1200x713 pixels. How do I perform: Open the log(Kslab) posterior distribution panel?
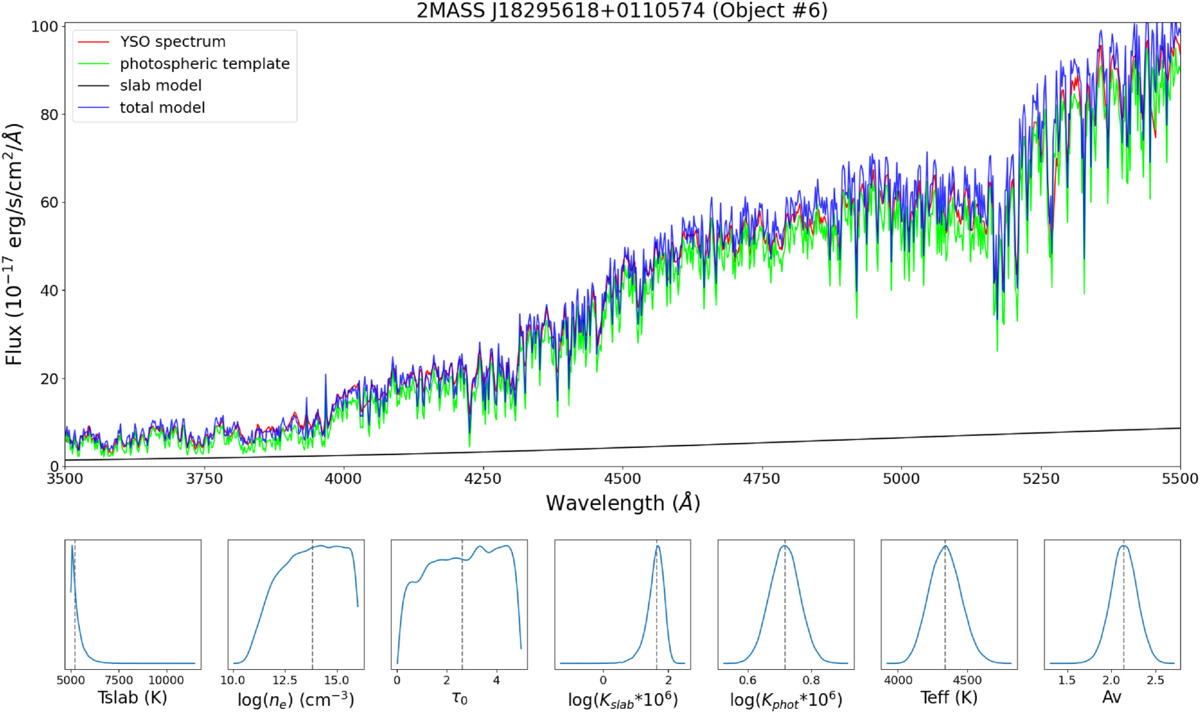tap(622, 604)
